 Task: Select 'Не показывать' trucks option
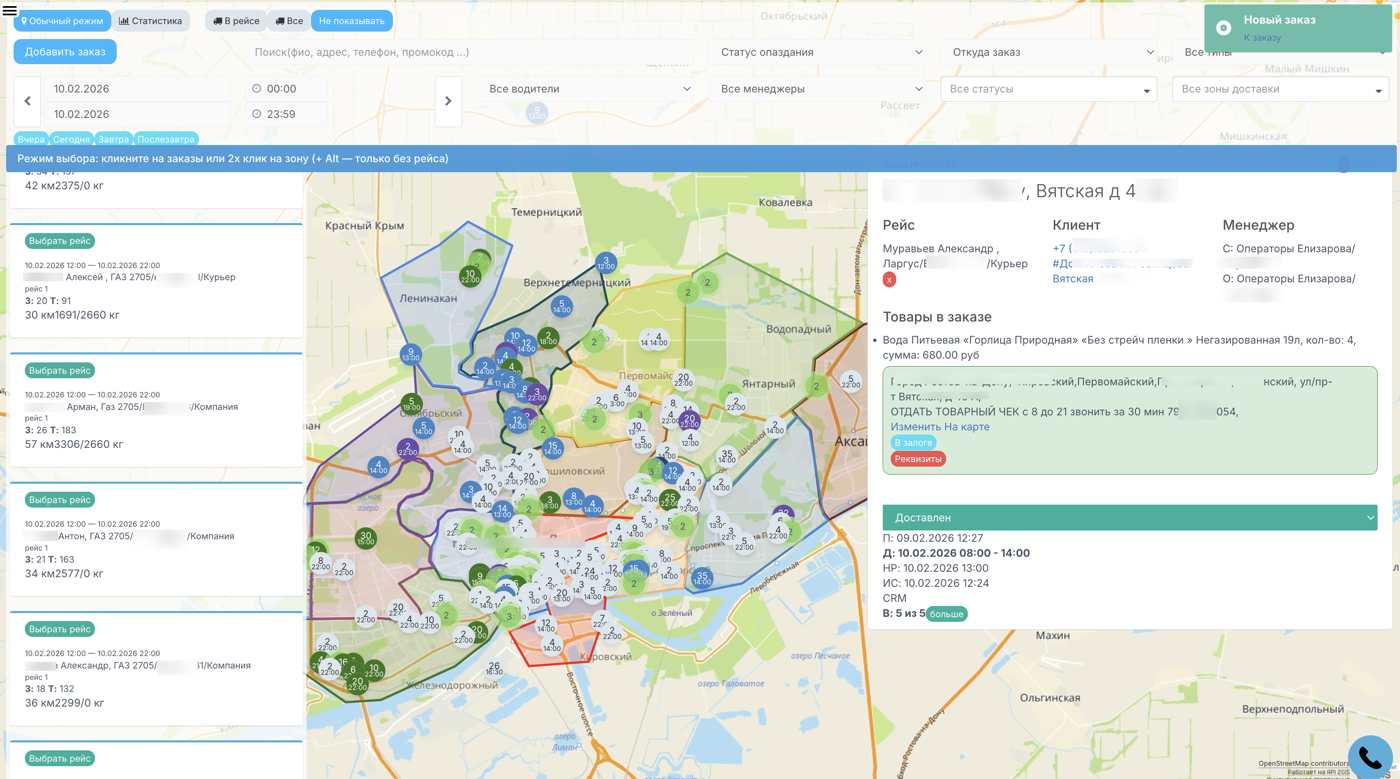coord(351,21)
